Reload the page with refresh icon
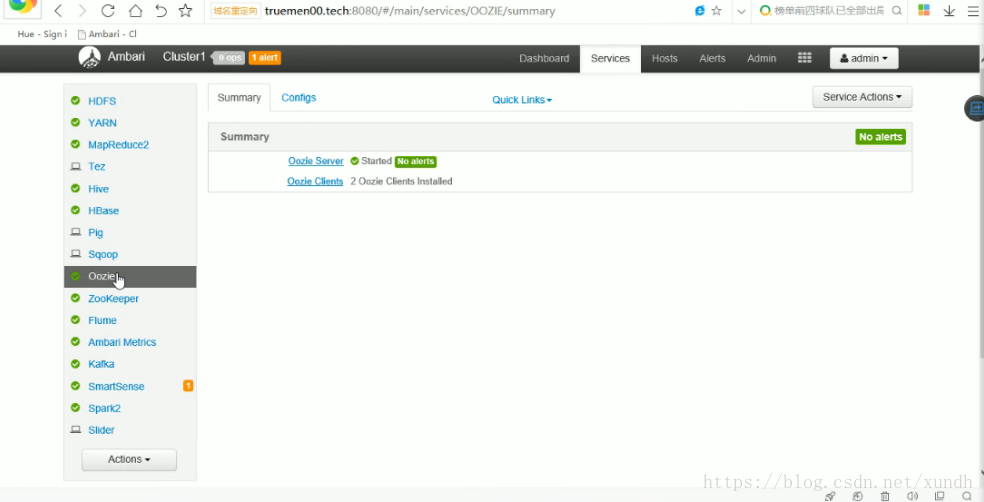 click(108, 11)
